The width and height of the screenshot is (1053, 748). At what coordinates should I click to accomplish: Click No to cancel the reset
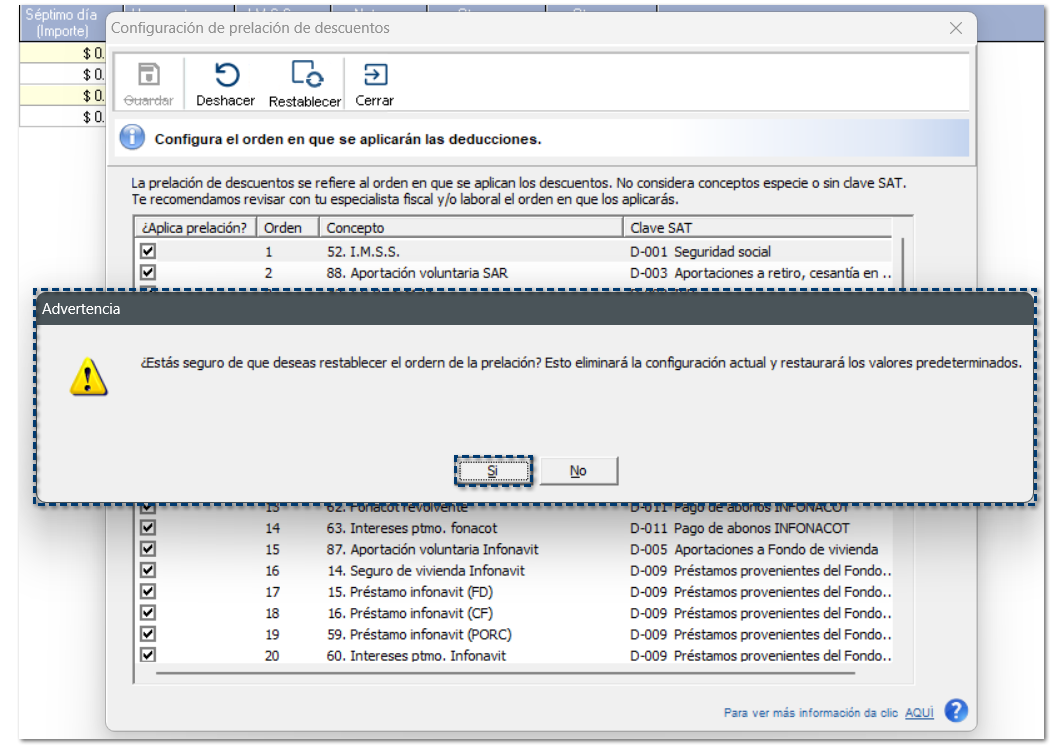tap(578, 471)
